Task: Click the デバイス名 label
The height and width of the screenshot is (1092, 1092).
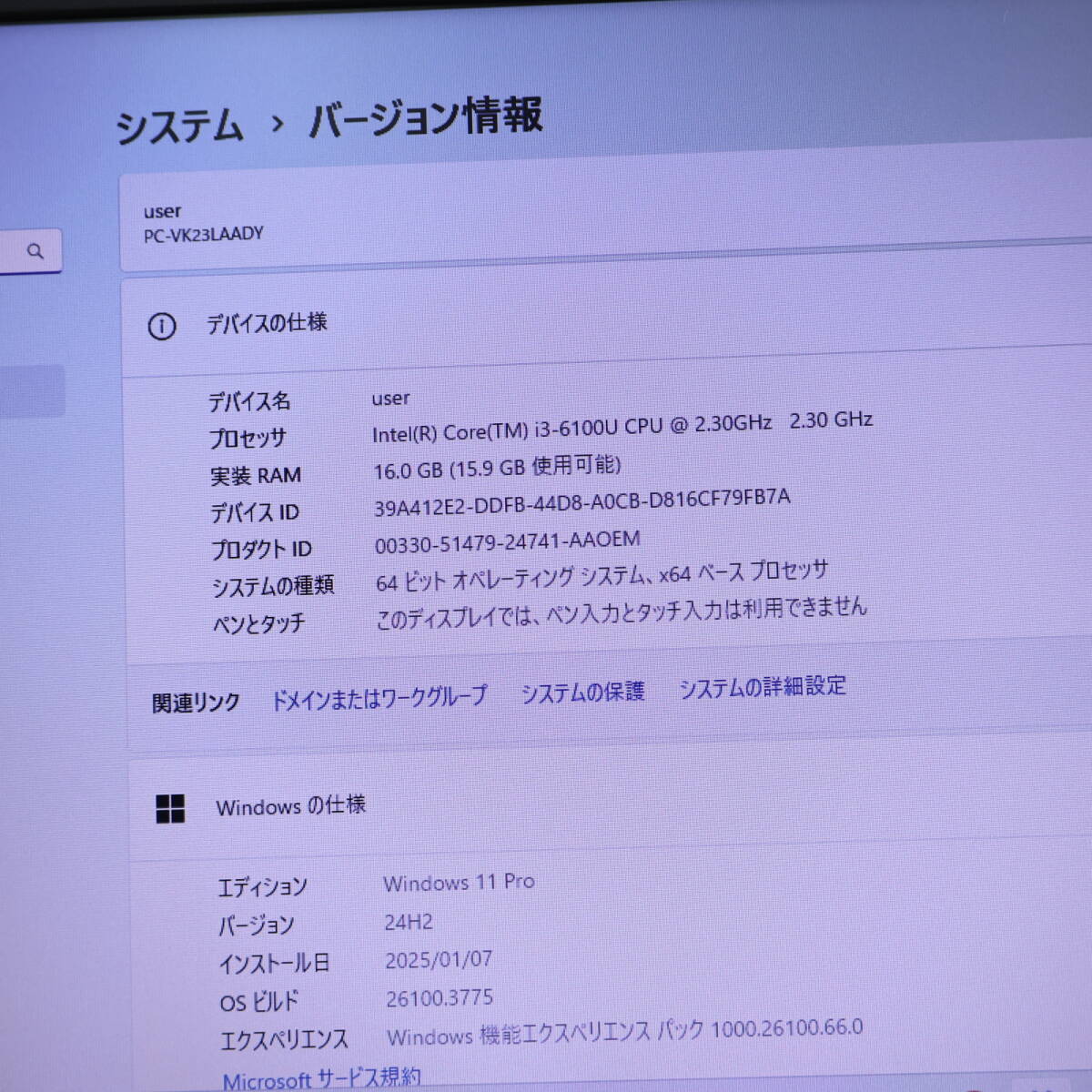Action: pyautogui.click(x=249, y=400)
